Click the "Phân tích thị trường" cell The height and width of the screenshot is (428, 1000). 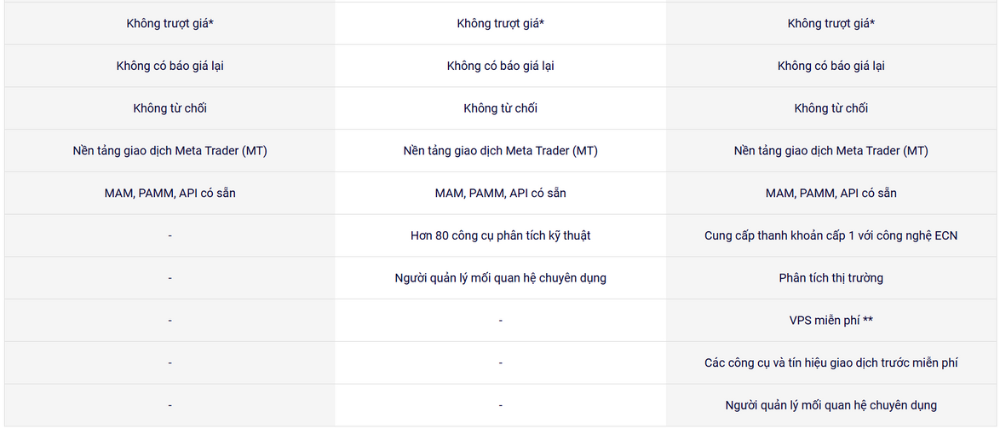pos(830,278)
